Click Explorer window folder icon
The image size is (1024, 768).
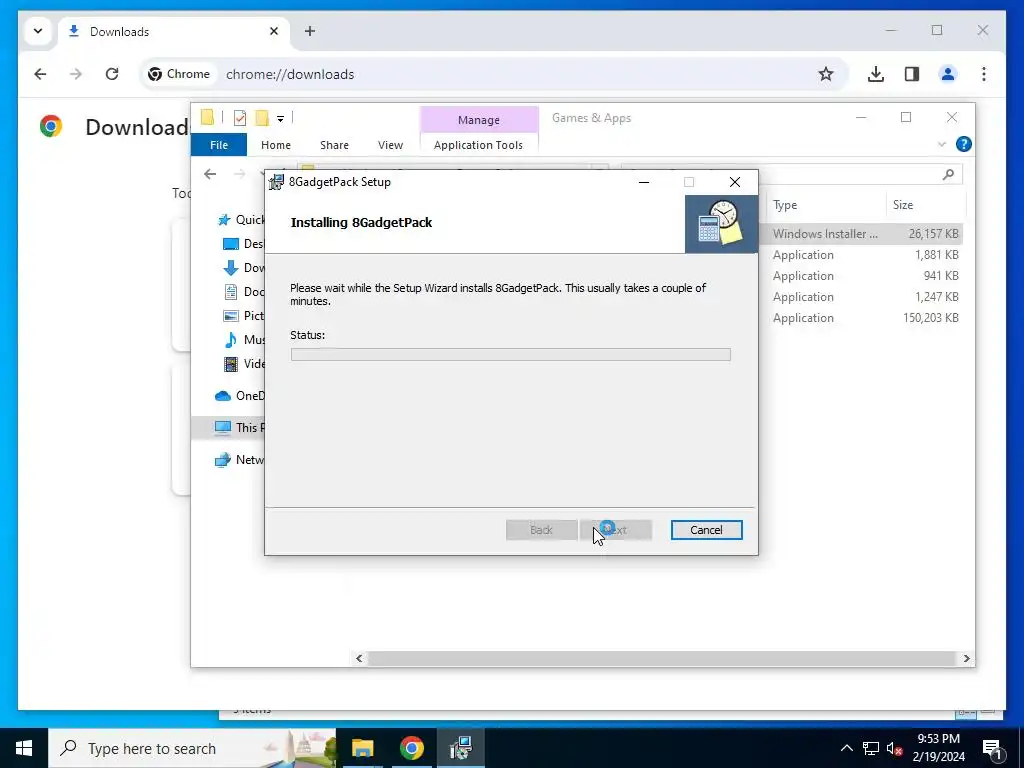coord(208,118)
